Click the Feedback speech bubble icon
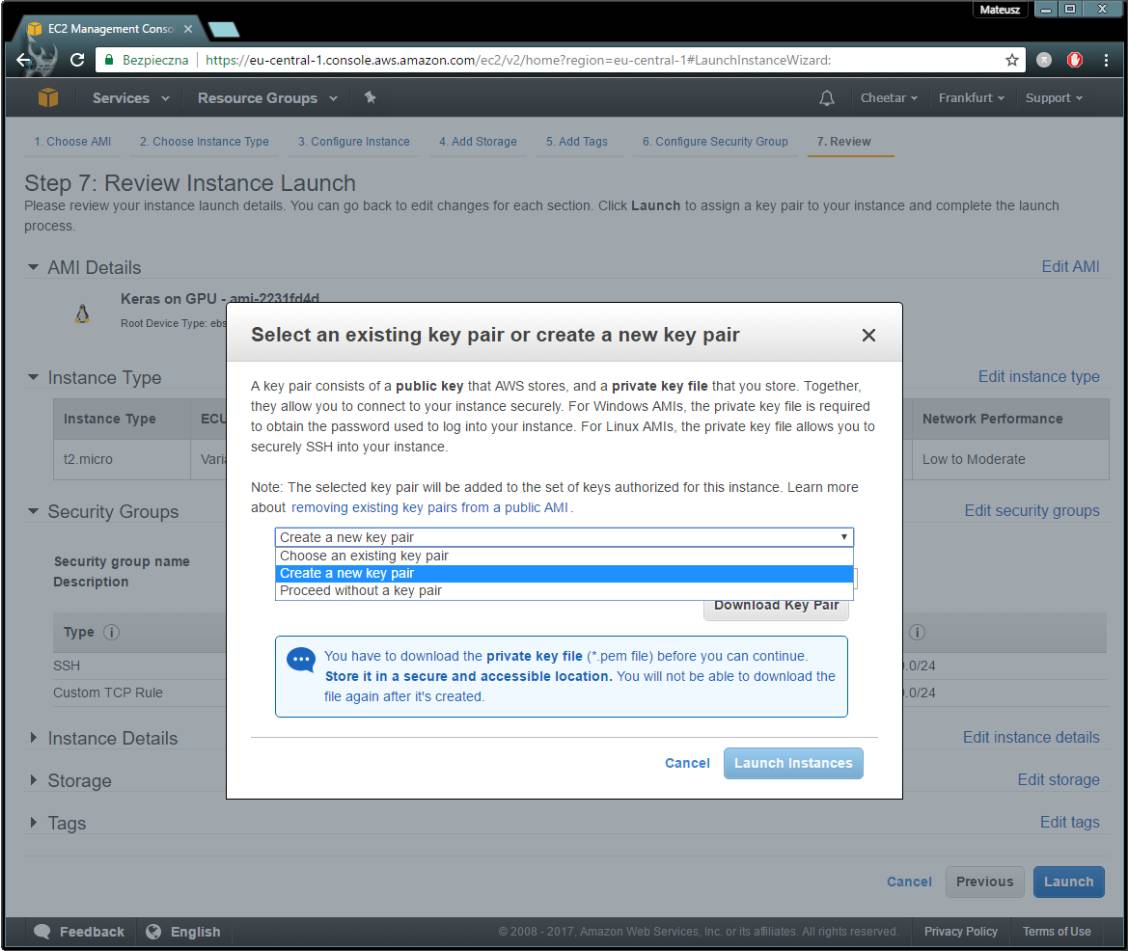 (45, 932)
